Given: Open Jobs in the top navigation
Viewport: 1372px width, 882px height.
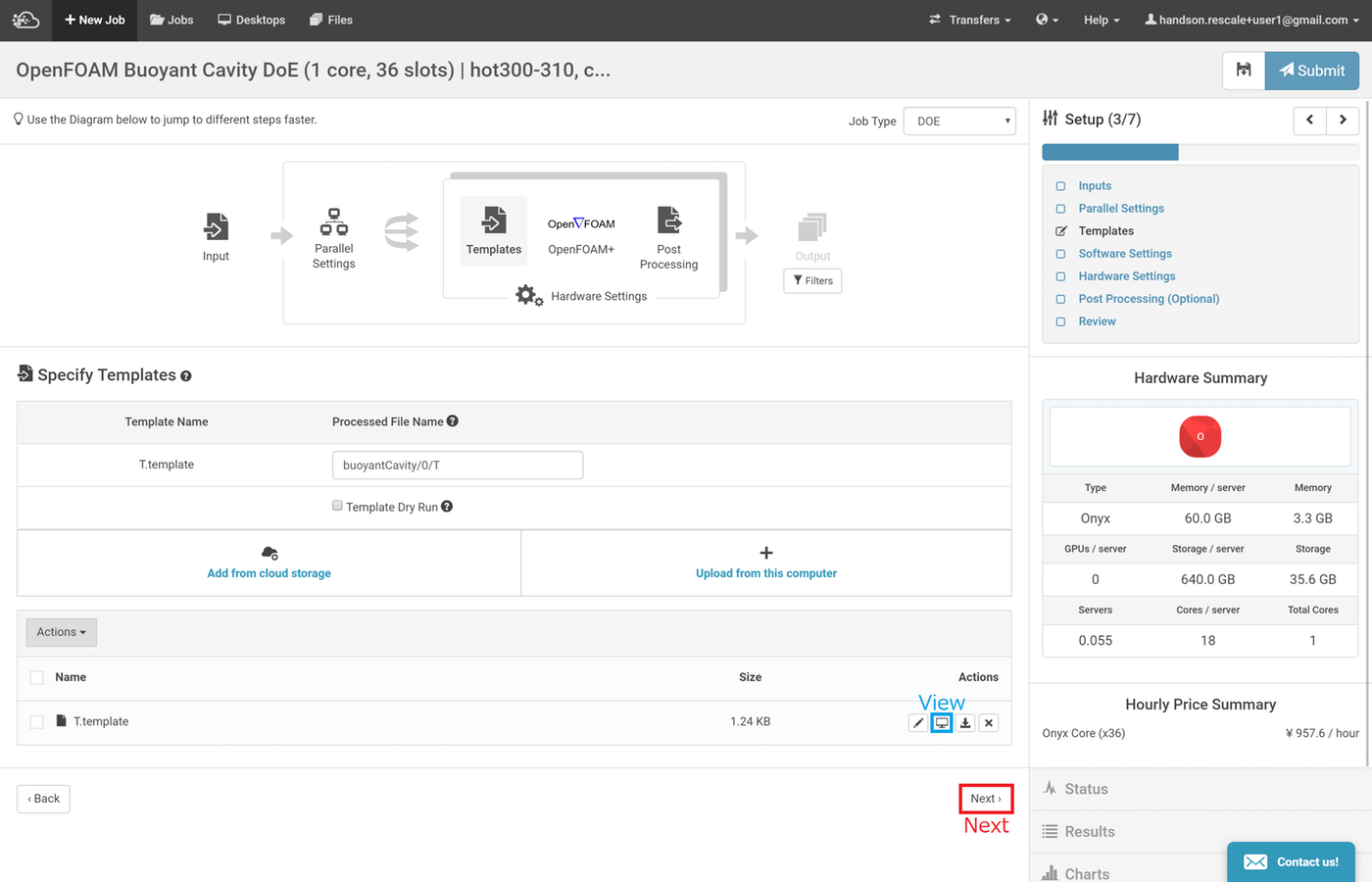Looking at the screenshot, I should coord(171,20).
